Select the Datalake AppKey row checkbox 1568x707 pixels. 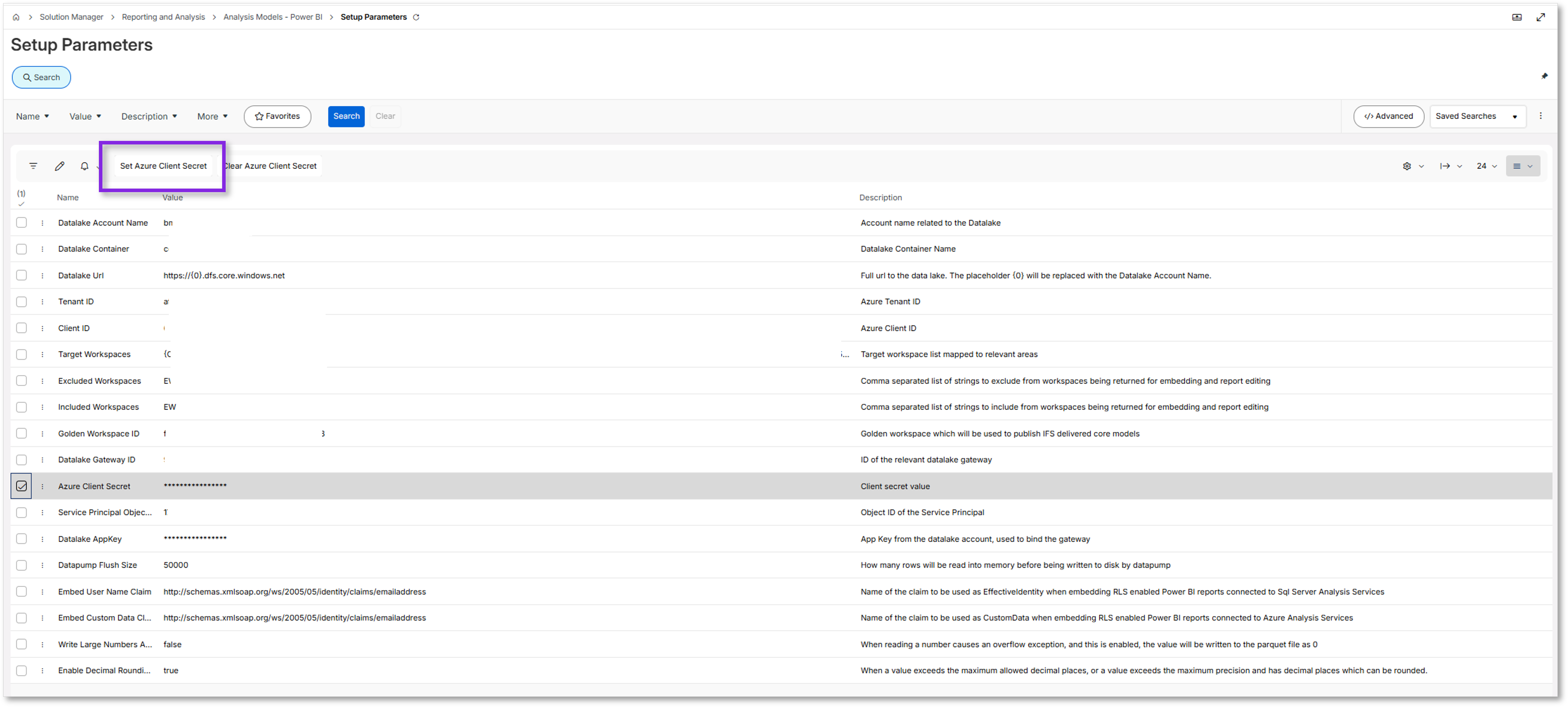[21, 539]
